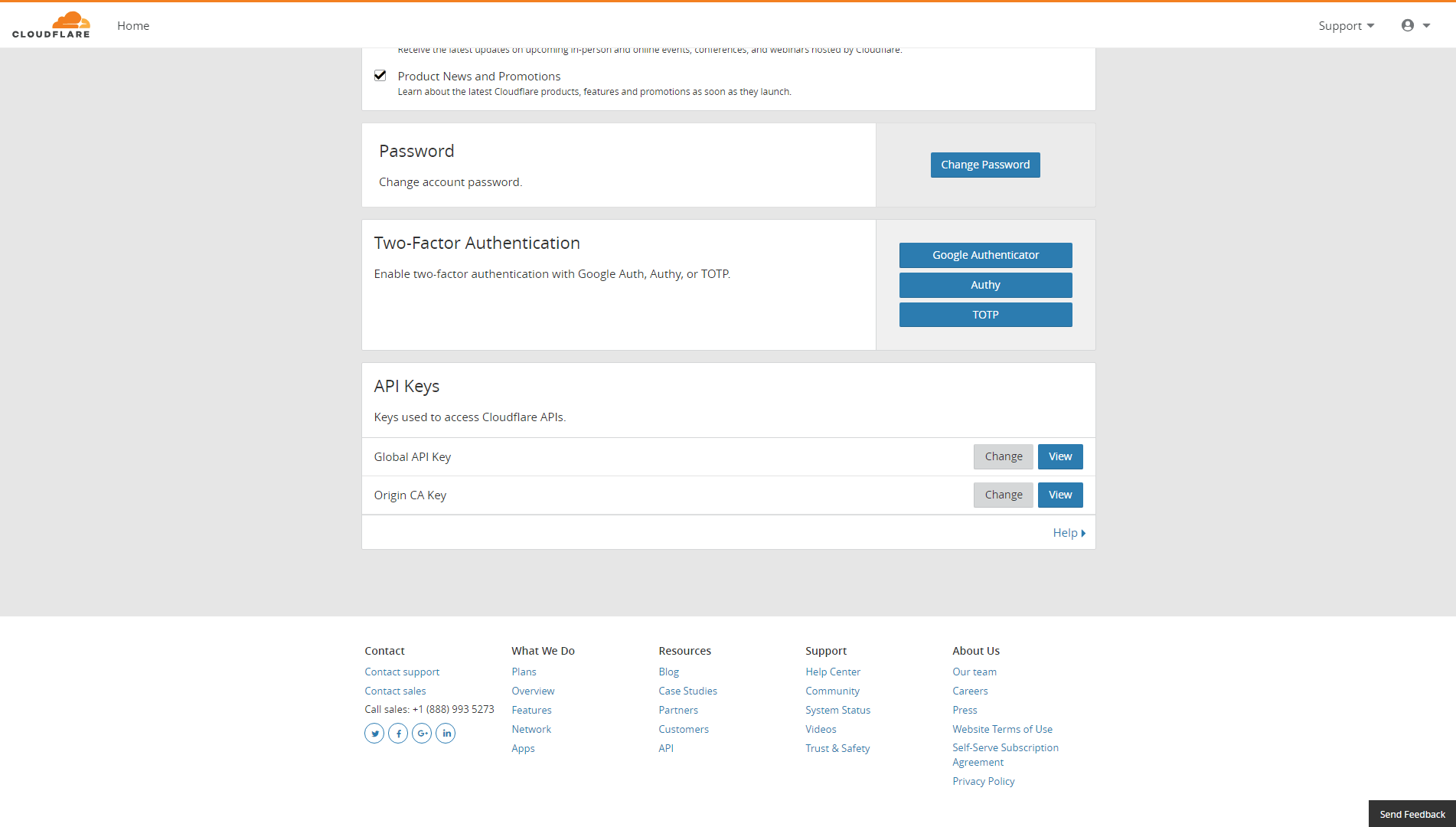Open the Send Feedback panel

pos(1412,814)
